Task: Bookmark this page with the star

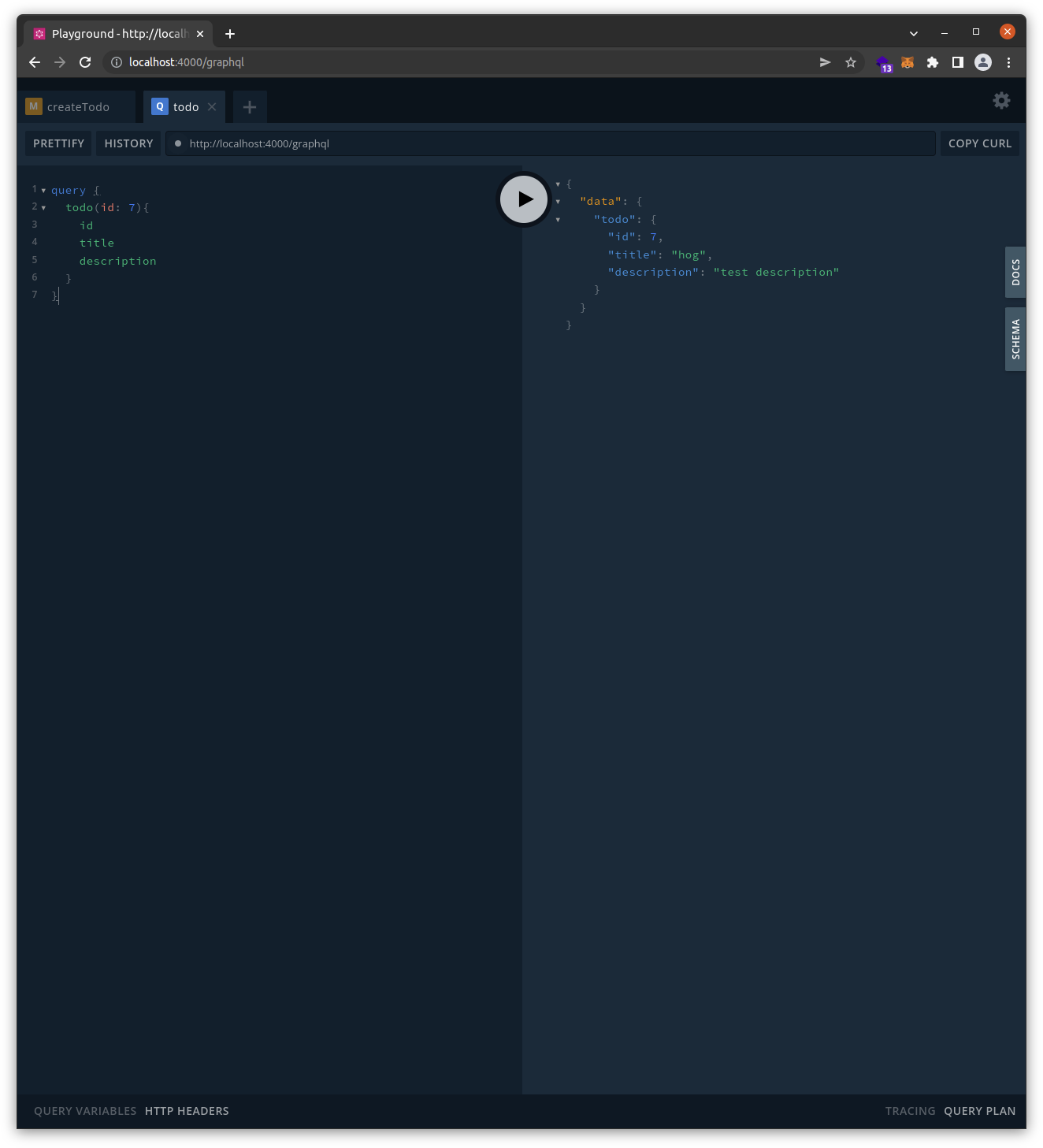Action: point(851,62)
